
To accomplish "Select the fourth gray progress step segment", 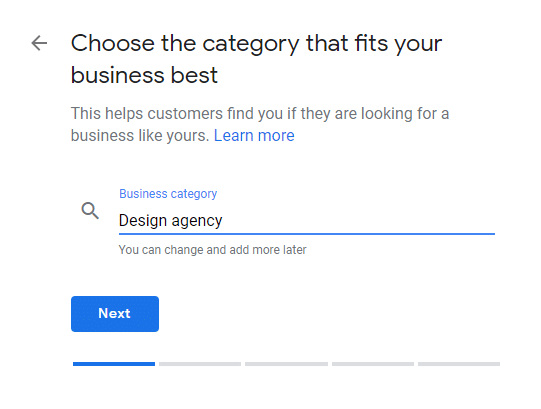I will (373, 364).
